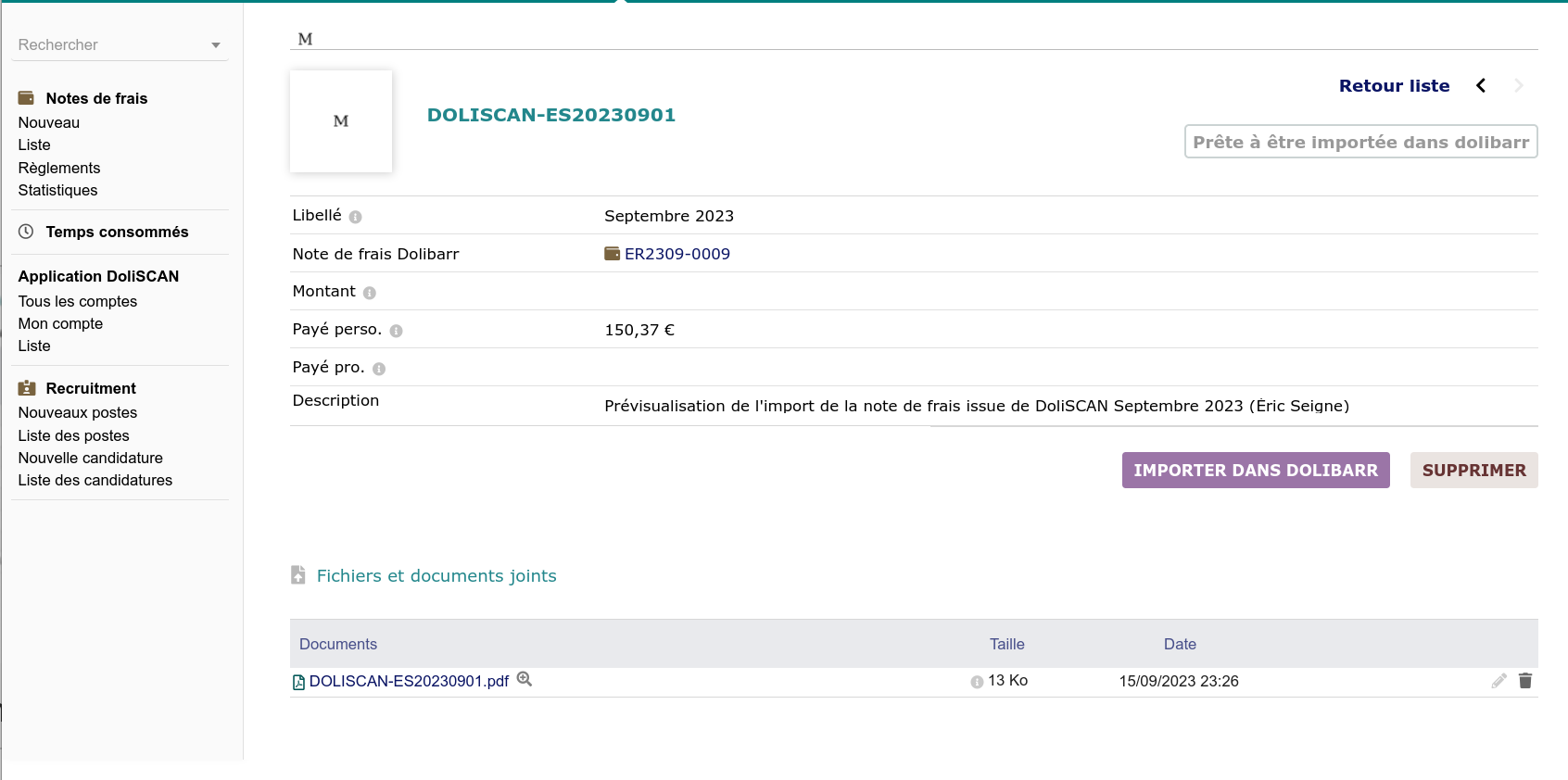Open Nouveau under Notes de frais

49,122
